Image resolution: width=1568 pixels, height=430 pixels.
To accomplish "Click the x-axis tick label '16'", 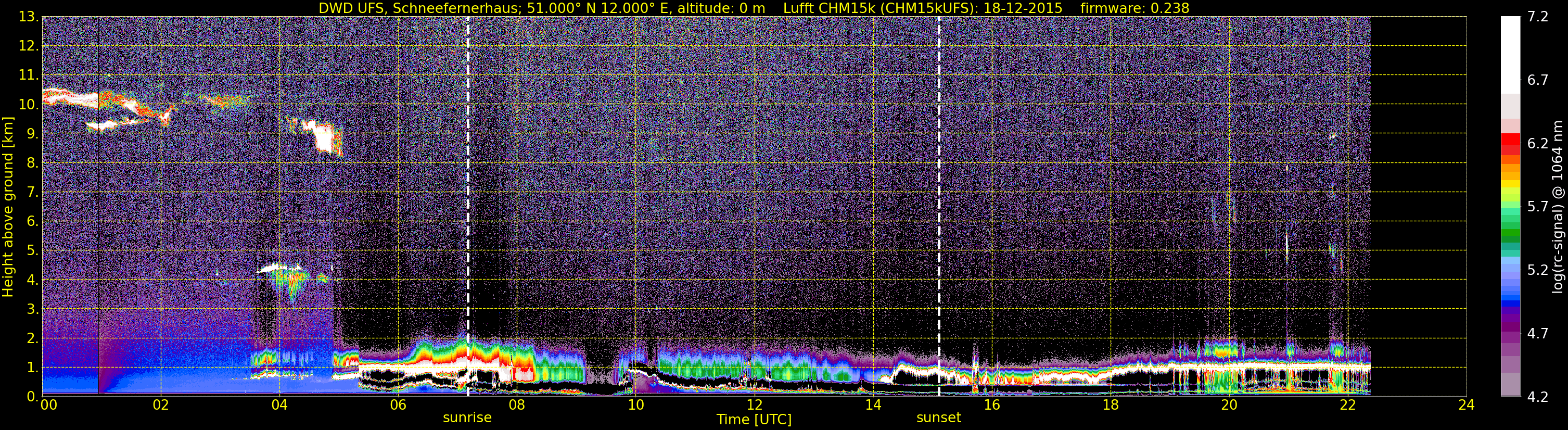I will click(x=991, y=405).
